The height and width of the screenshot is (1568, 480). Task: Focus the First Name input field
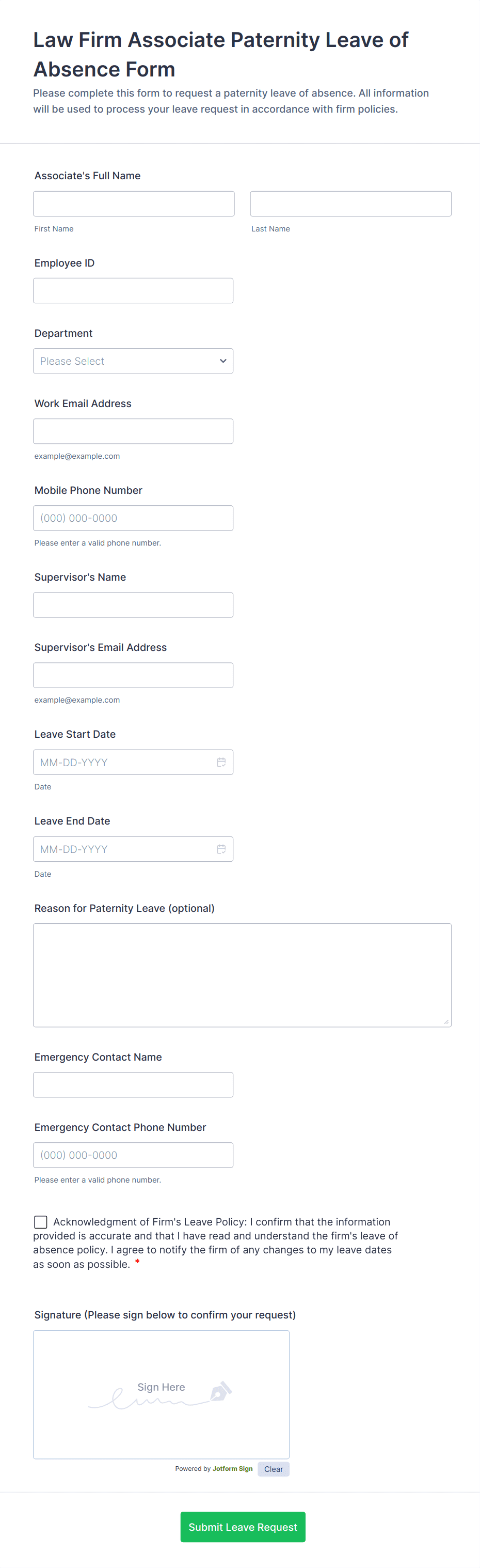[133, 204]
